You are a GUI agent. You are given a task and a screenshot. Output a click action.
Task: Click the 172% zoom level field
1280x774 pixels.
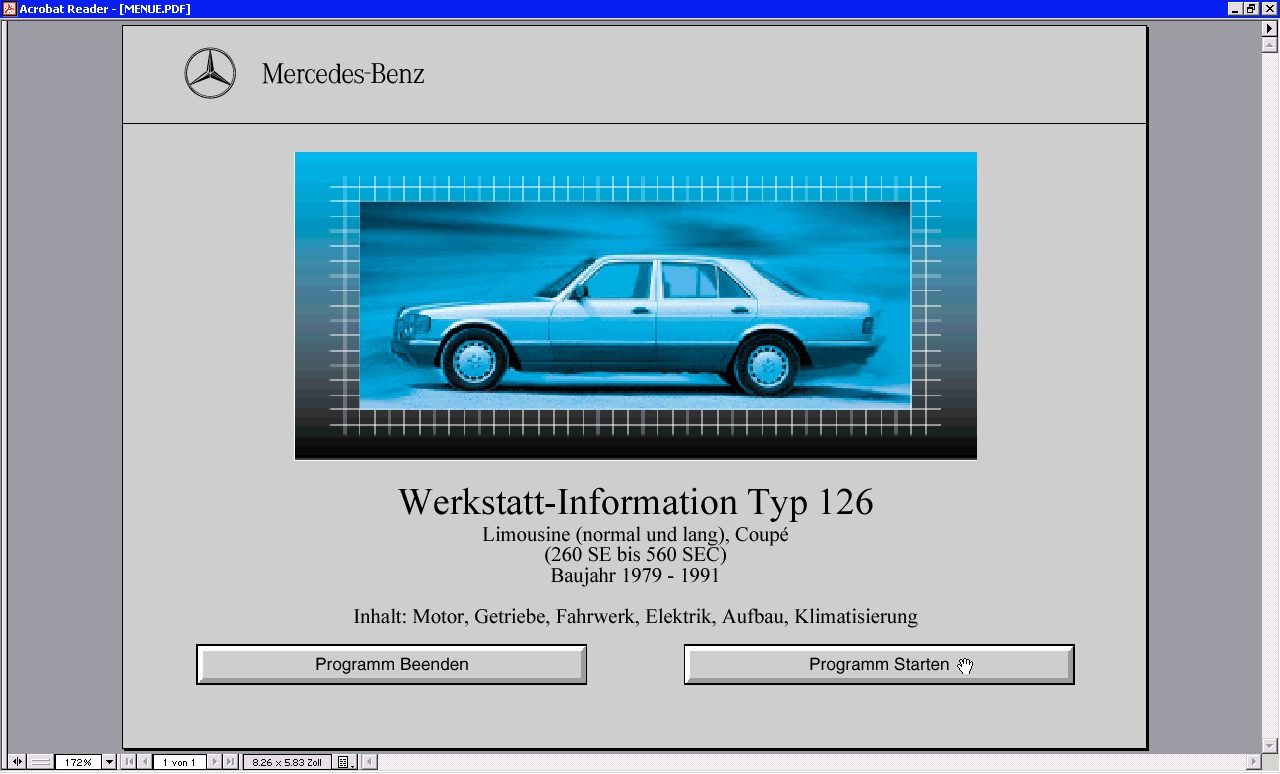coord(78,762)
